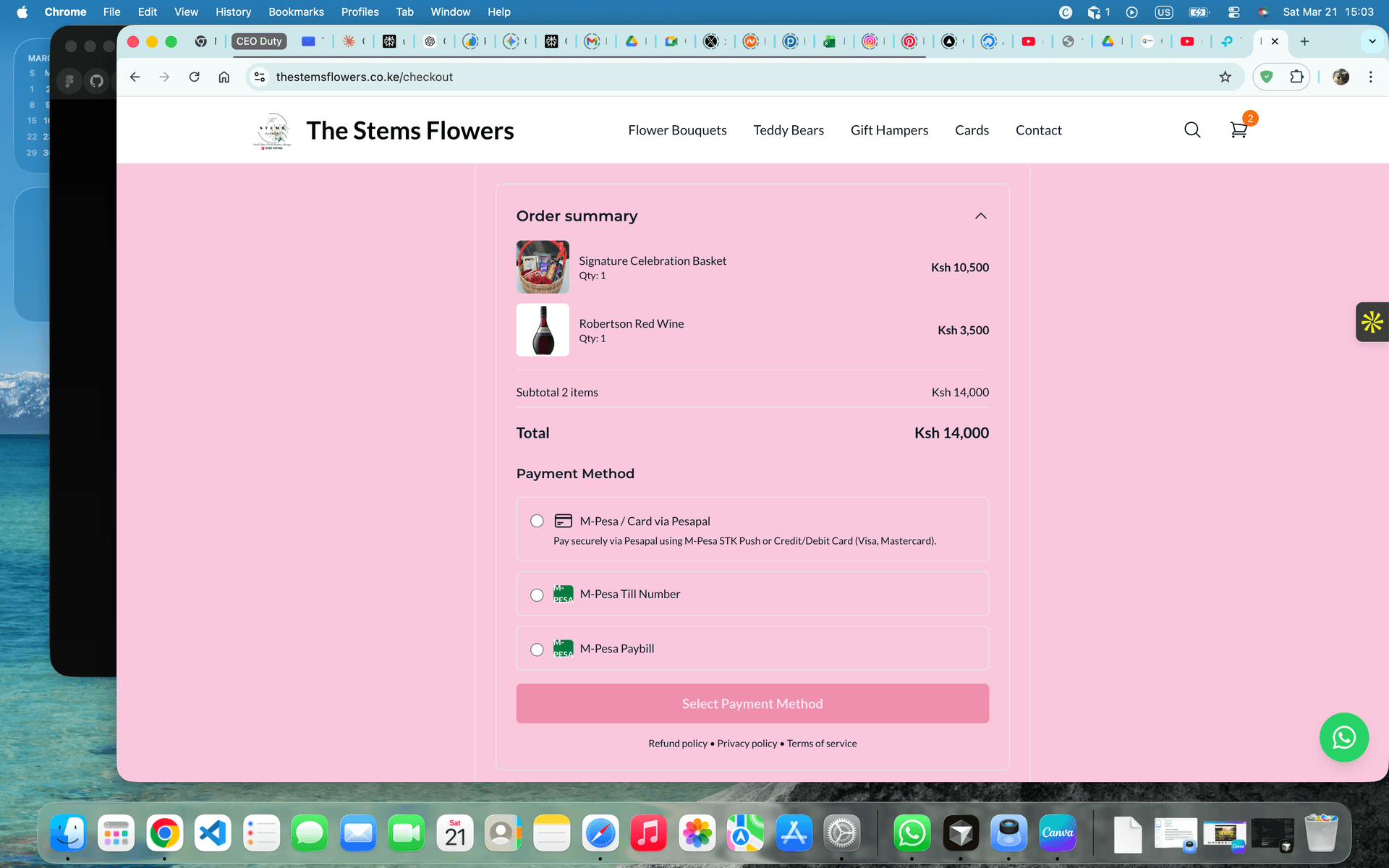Open the Apple menu
This screenshot has width=1389, height=868.
[22, 12]
